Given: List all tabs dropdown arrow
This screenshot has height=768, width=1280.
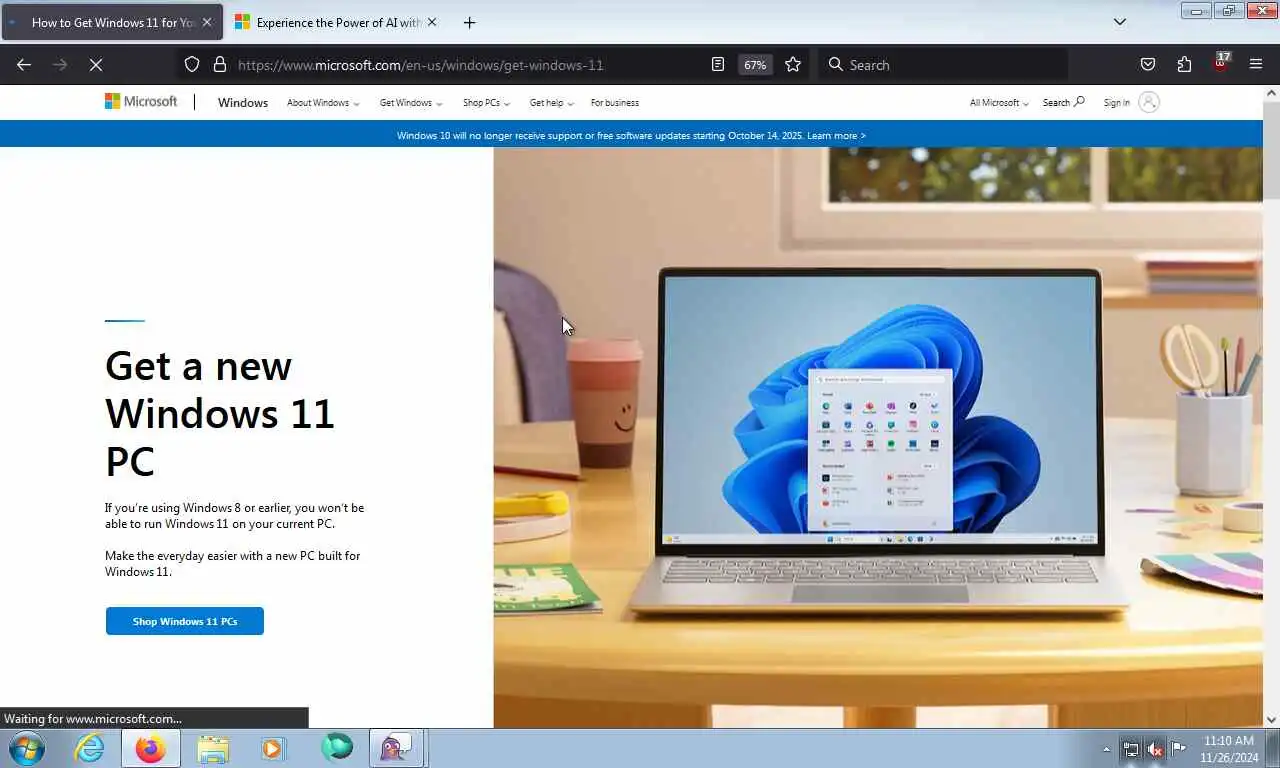Looking at the screenshot, I should 1120,22.
